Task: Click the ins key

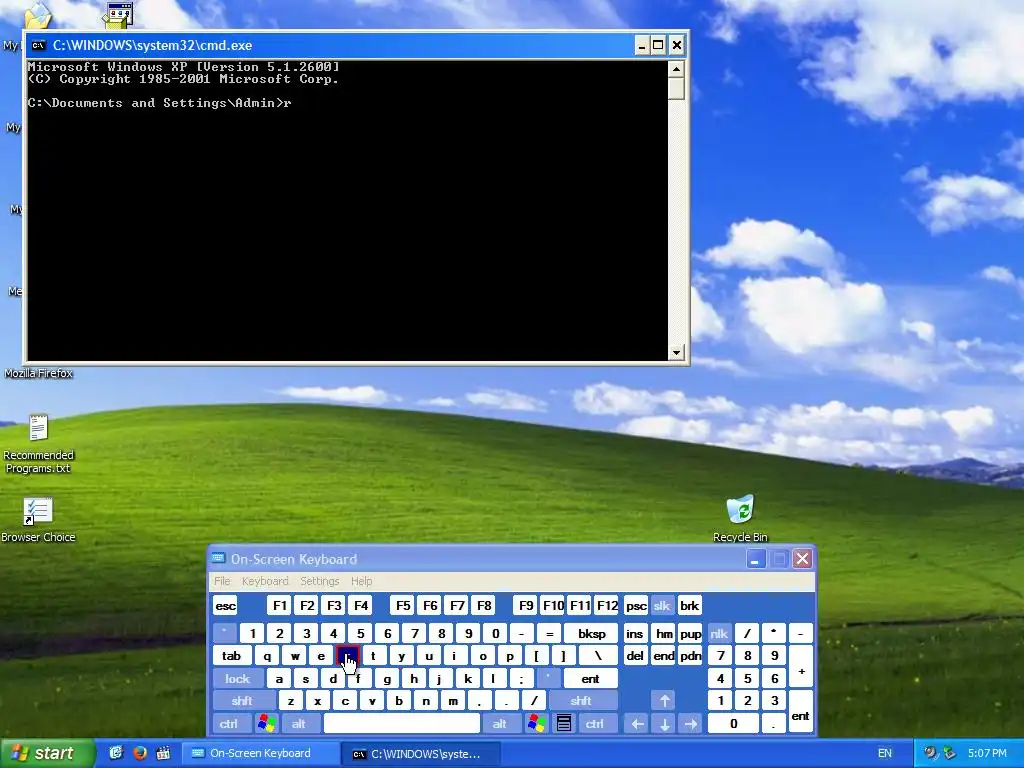Action: pyautogui.click(x=635, y=633)
